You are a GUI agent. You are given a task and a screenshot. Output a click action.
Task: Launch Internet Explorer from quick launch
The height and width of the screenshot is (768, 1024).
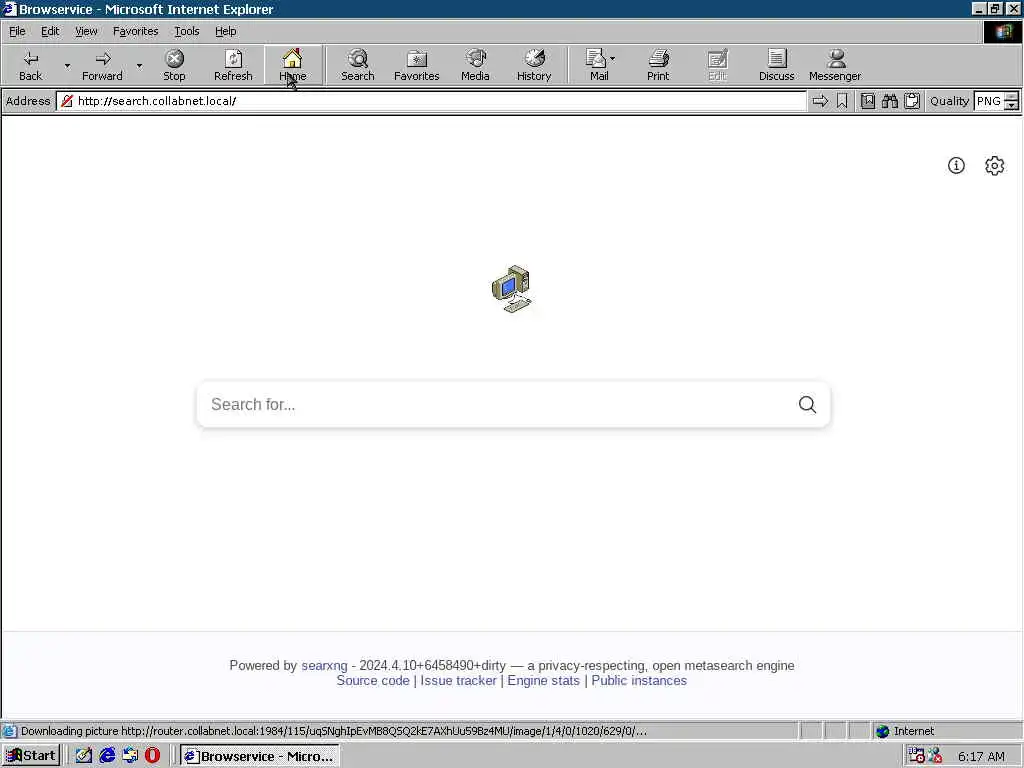click(107, 756)
